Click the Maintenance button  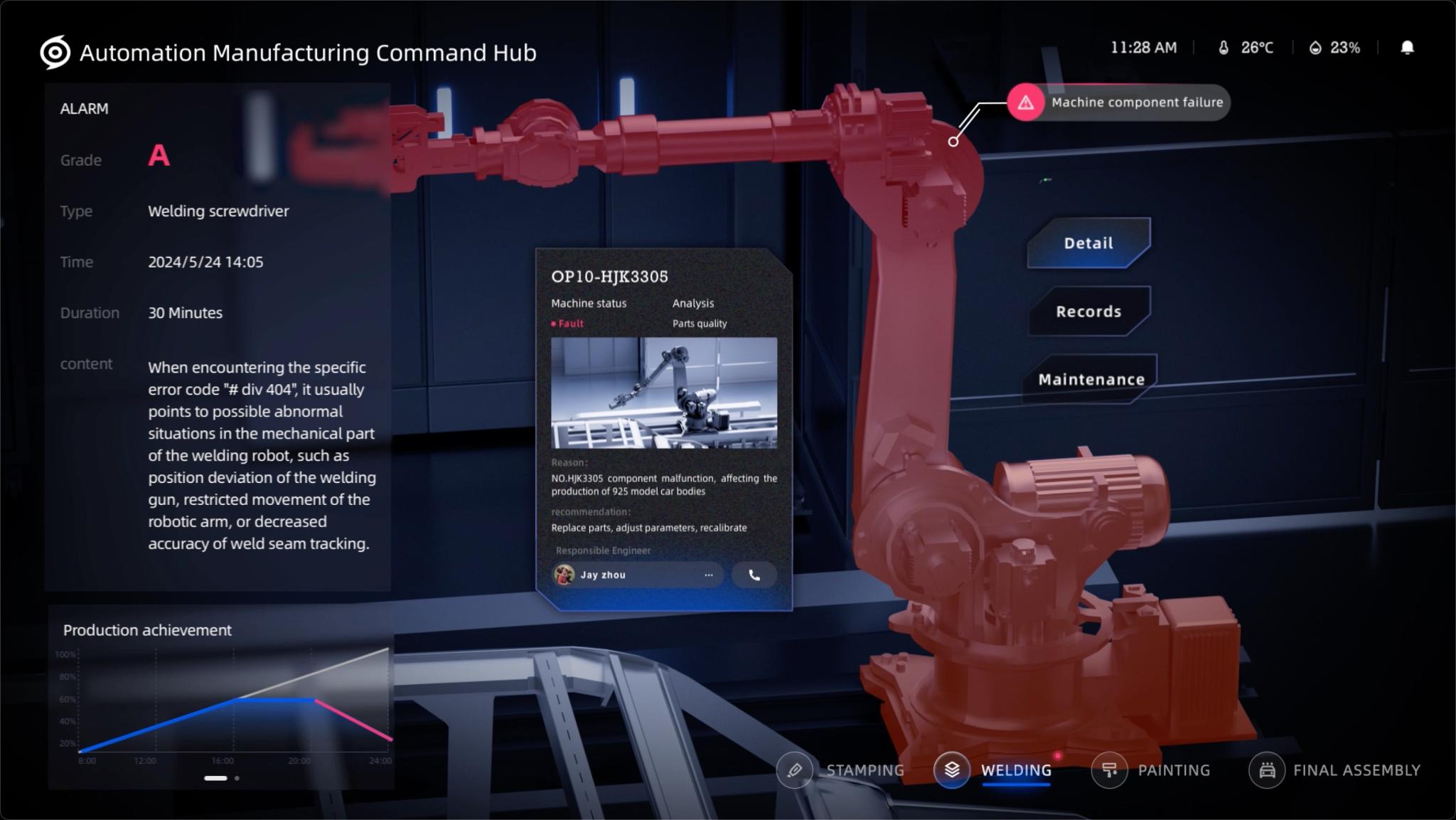pyautogui.click(x=1091, y=380)
